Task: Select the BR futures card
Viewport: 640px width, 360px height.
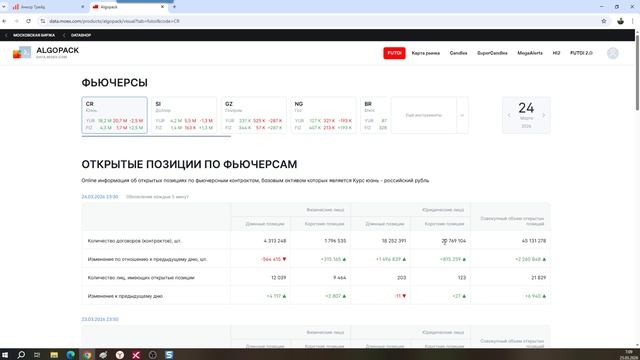Action: pyautogui.click(x=375, y=116)
